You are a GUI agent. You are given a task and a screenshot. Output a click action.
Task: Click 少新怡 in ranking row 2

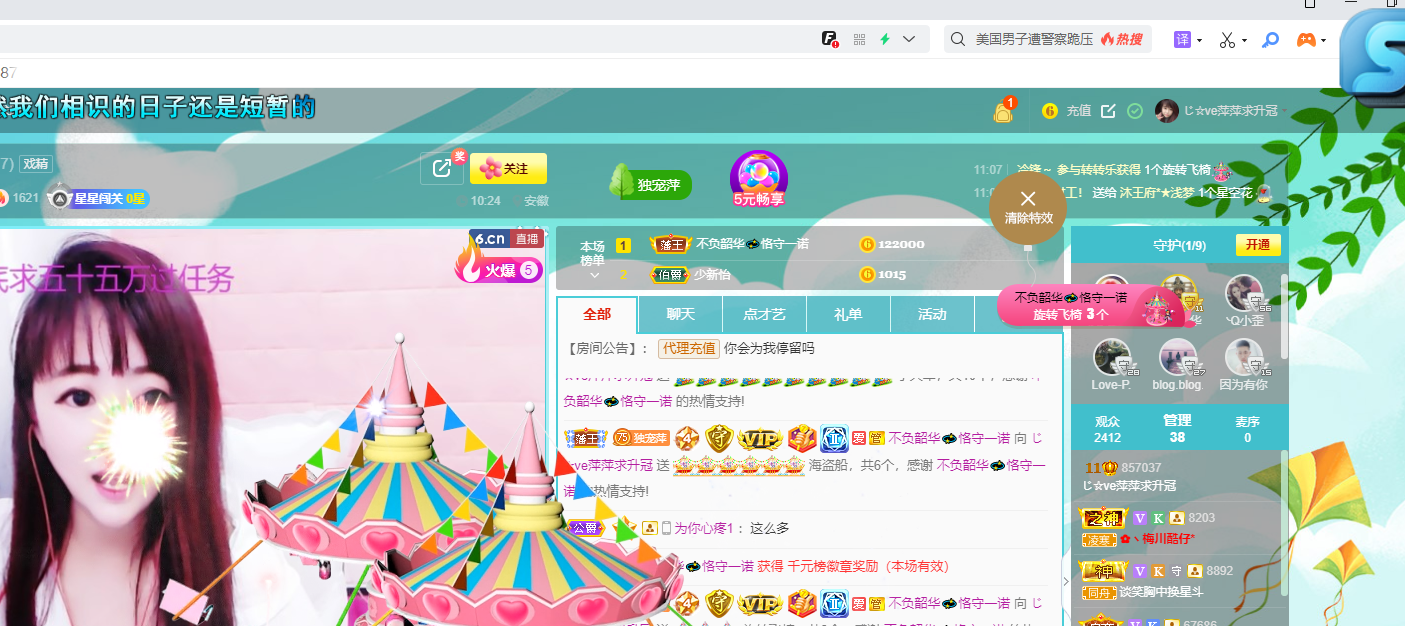(712, 274)
